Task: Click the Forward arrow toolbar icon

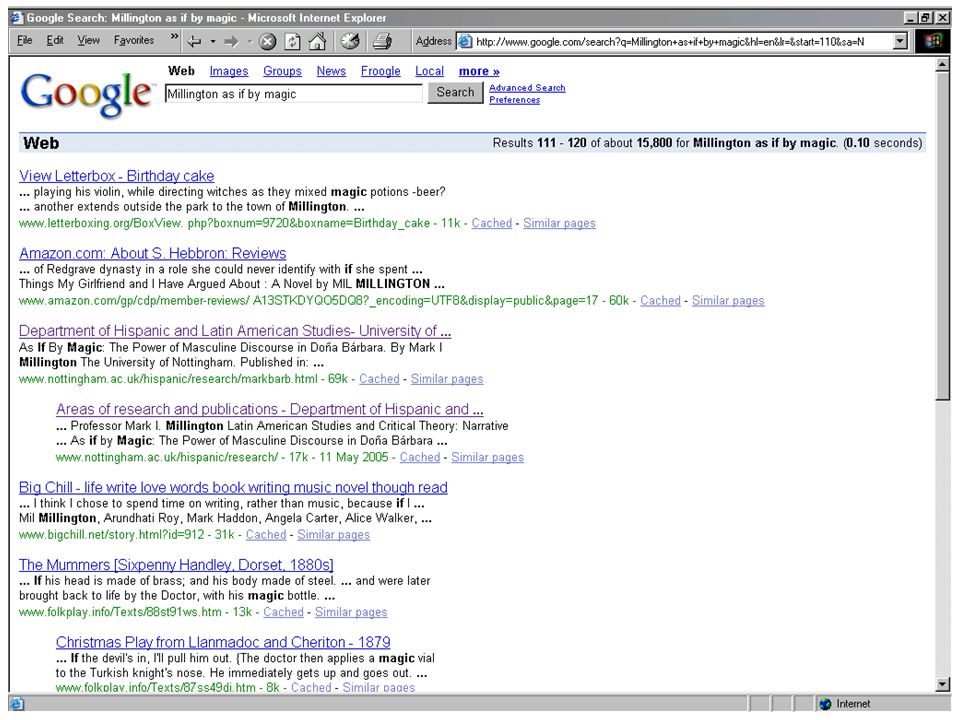Action: point(231,42)
